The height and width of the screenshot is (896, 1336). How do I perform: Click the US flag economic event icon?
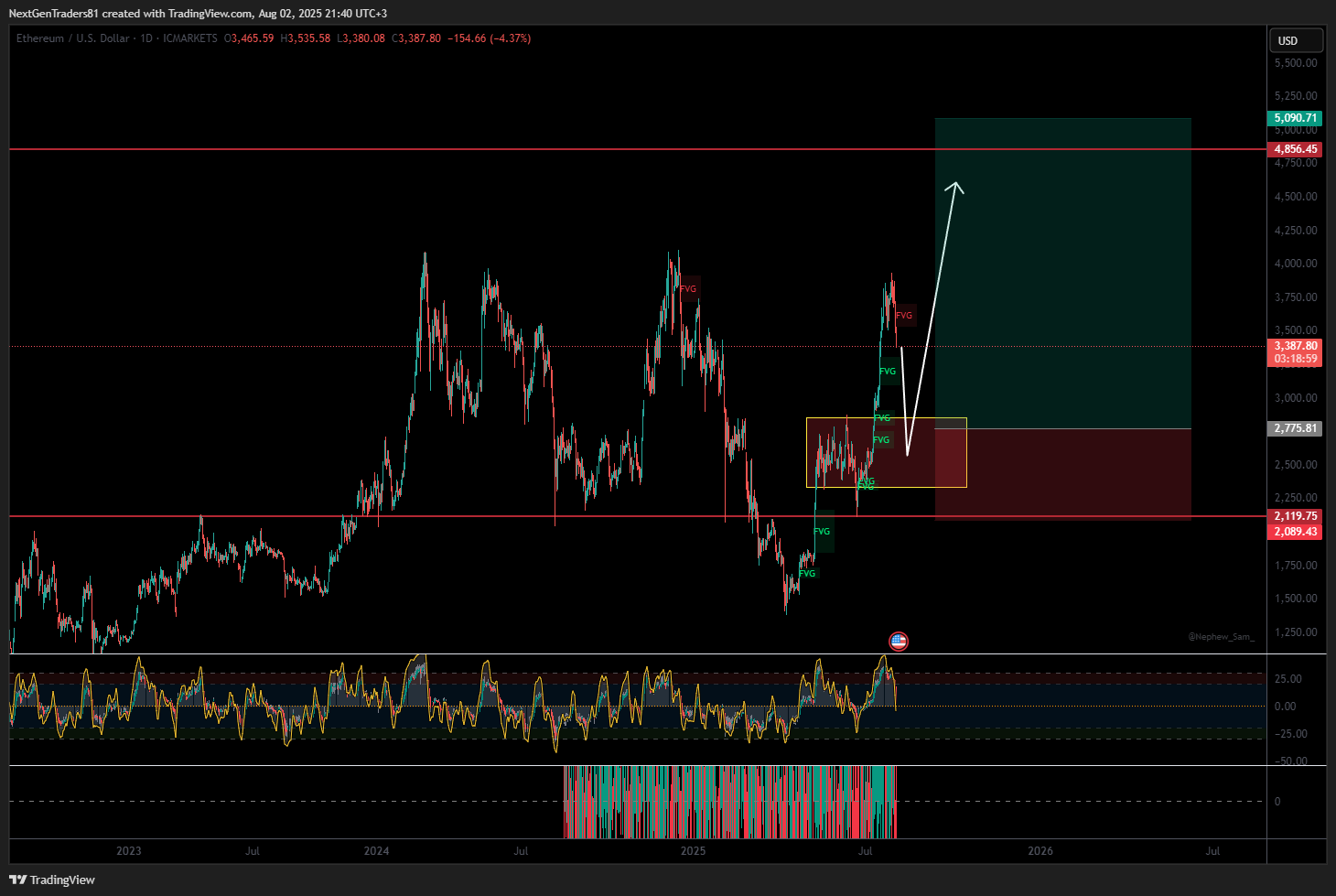click(899, 642)
